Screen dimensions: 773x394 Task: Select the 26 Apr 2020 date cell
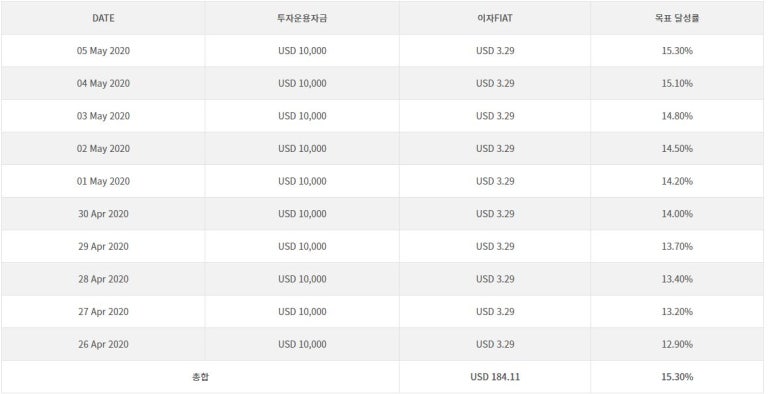click(103, 344)
